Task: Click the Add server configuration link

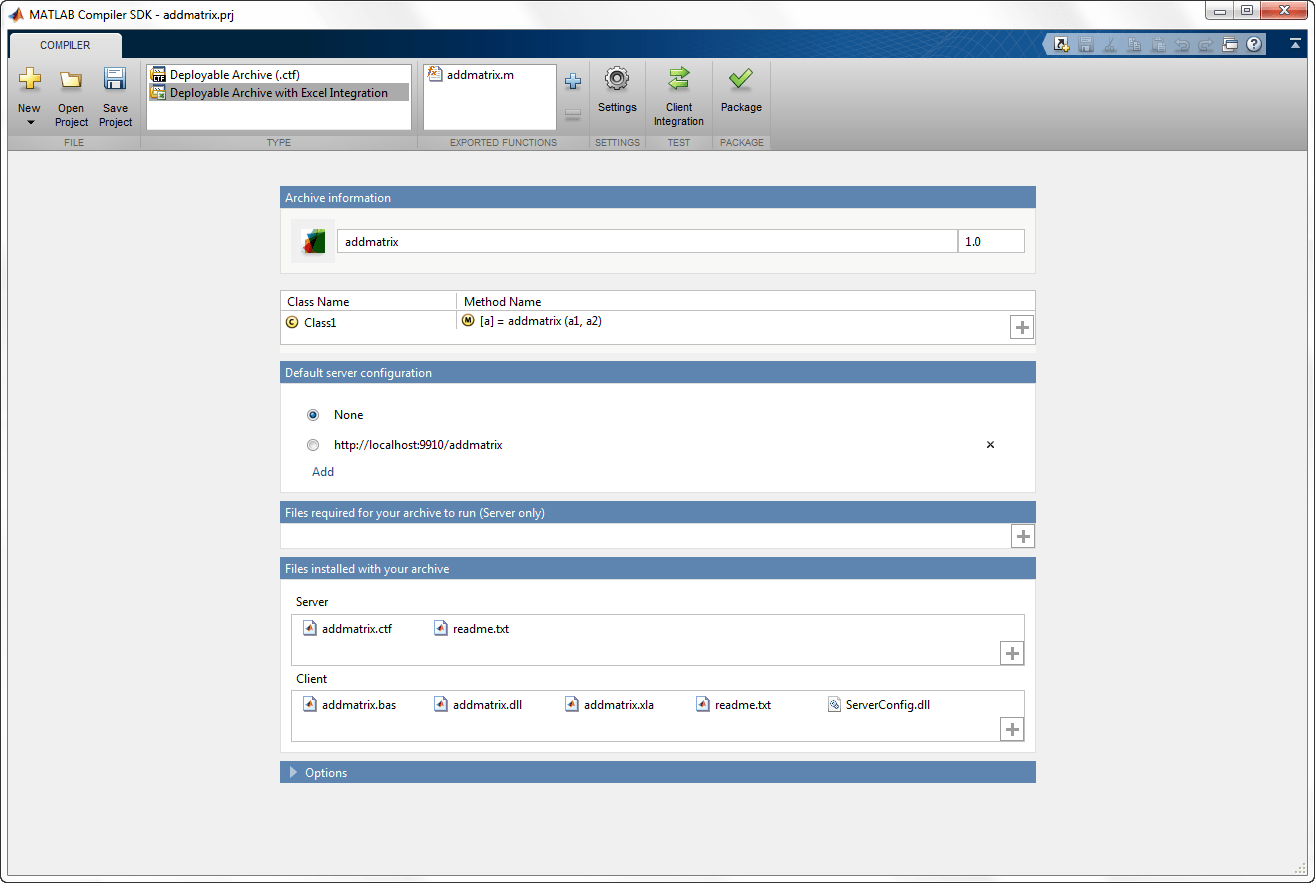Action: point(323,472)
